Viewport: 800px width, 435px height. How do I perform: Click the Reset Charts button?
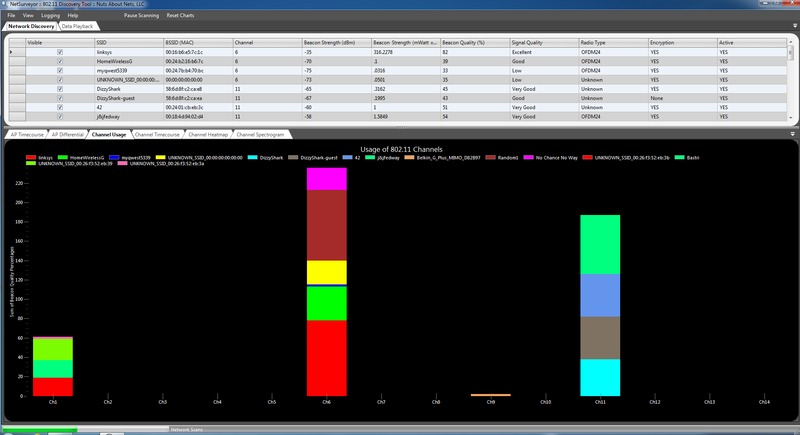point(194,16)
